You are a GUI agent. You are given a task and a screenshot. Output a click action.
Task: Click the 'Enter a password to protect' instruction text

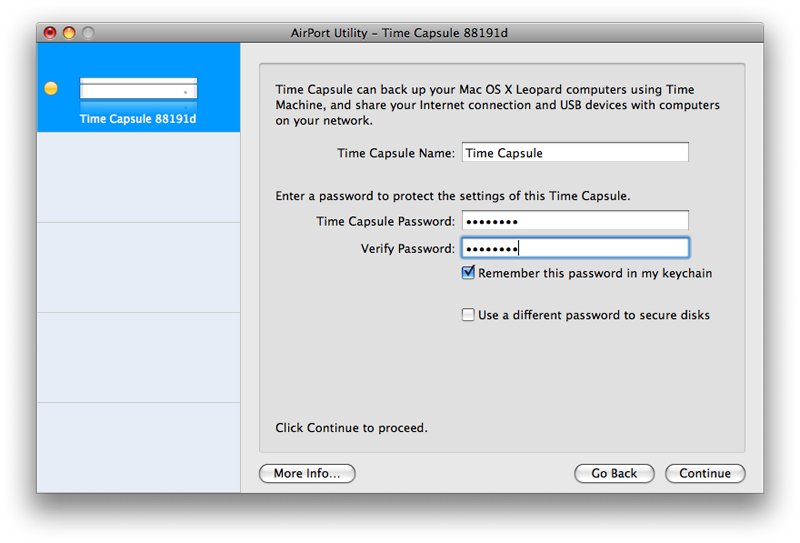(x=453, y=196)
